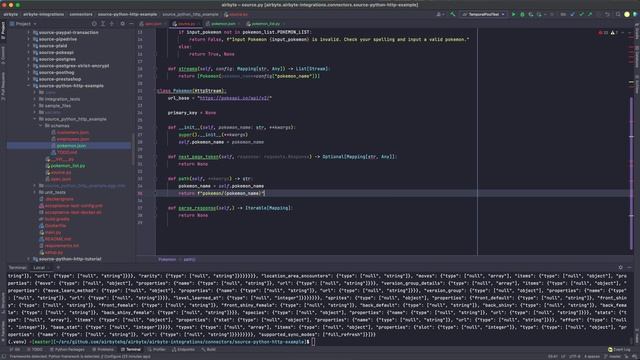This screenshot has width=640, height=360.
Task: Click the Git push arrow icon
Action: 590,14
